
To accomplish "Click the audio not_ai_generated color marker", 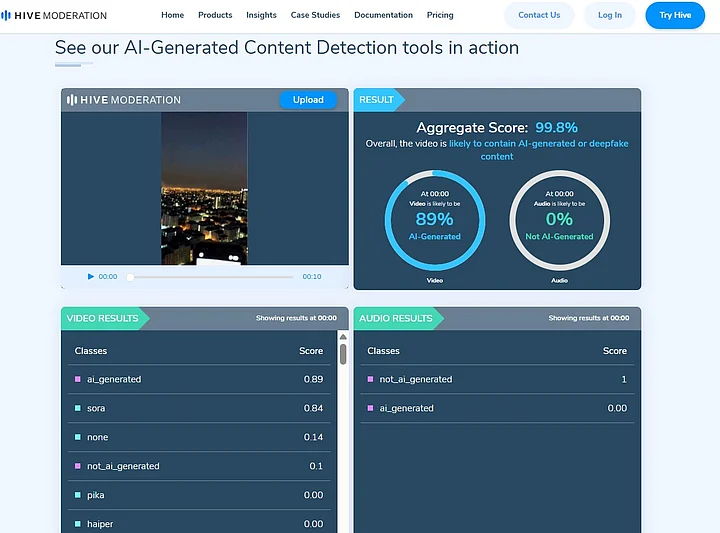I will point(370,379).
